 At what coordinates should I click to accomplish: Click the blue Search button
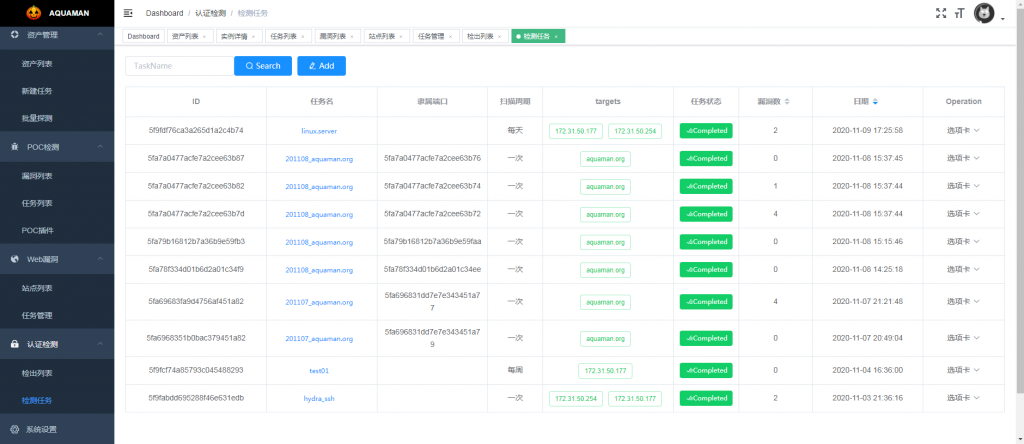click(263, 66)
